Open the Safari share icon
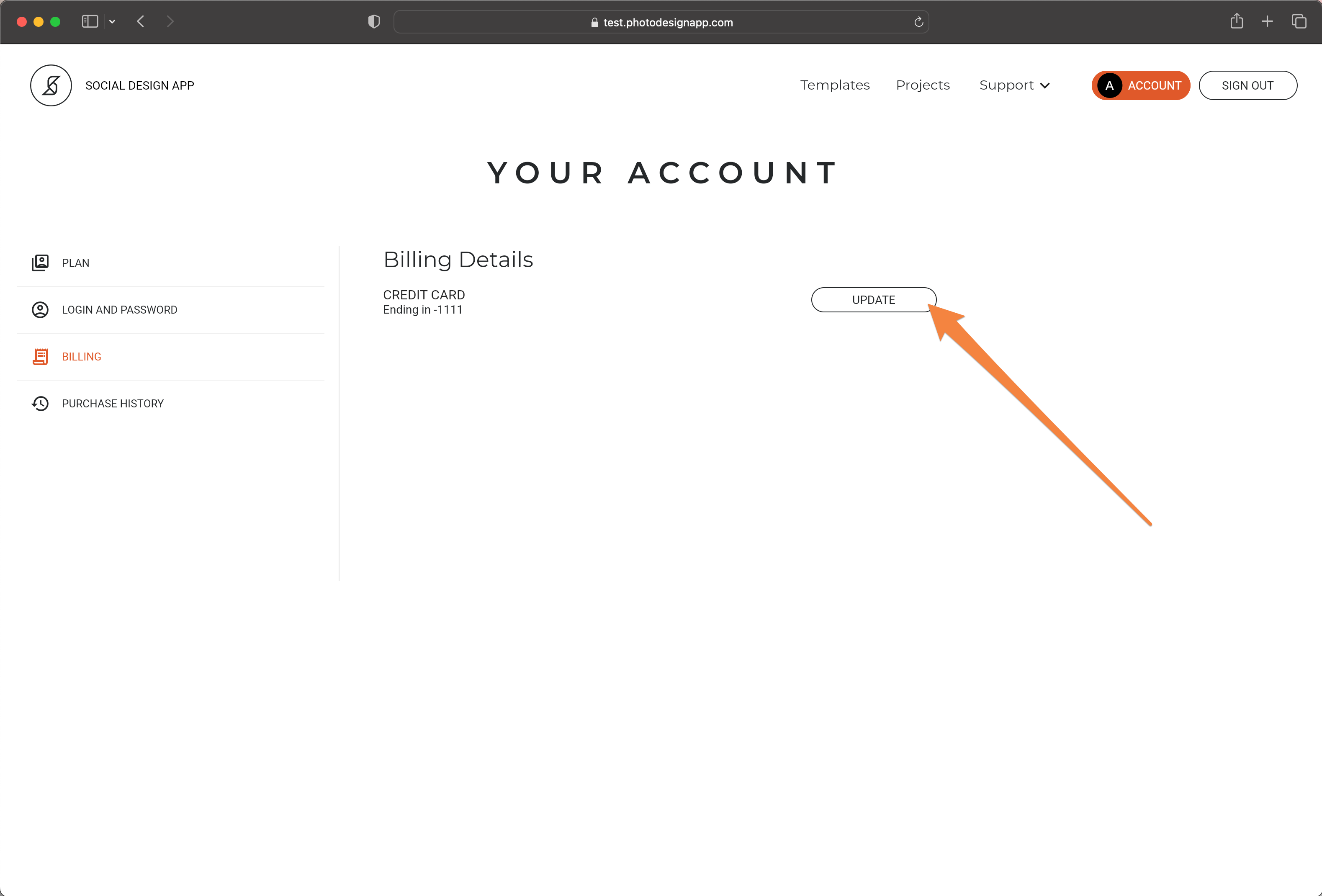 (1237, 21)
